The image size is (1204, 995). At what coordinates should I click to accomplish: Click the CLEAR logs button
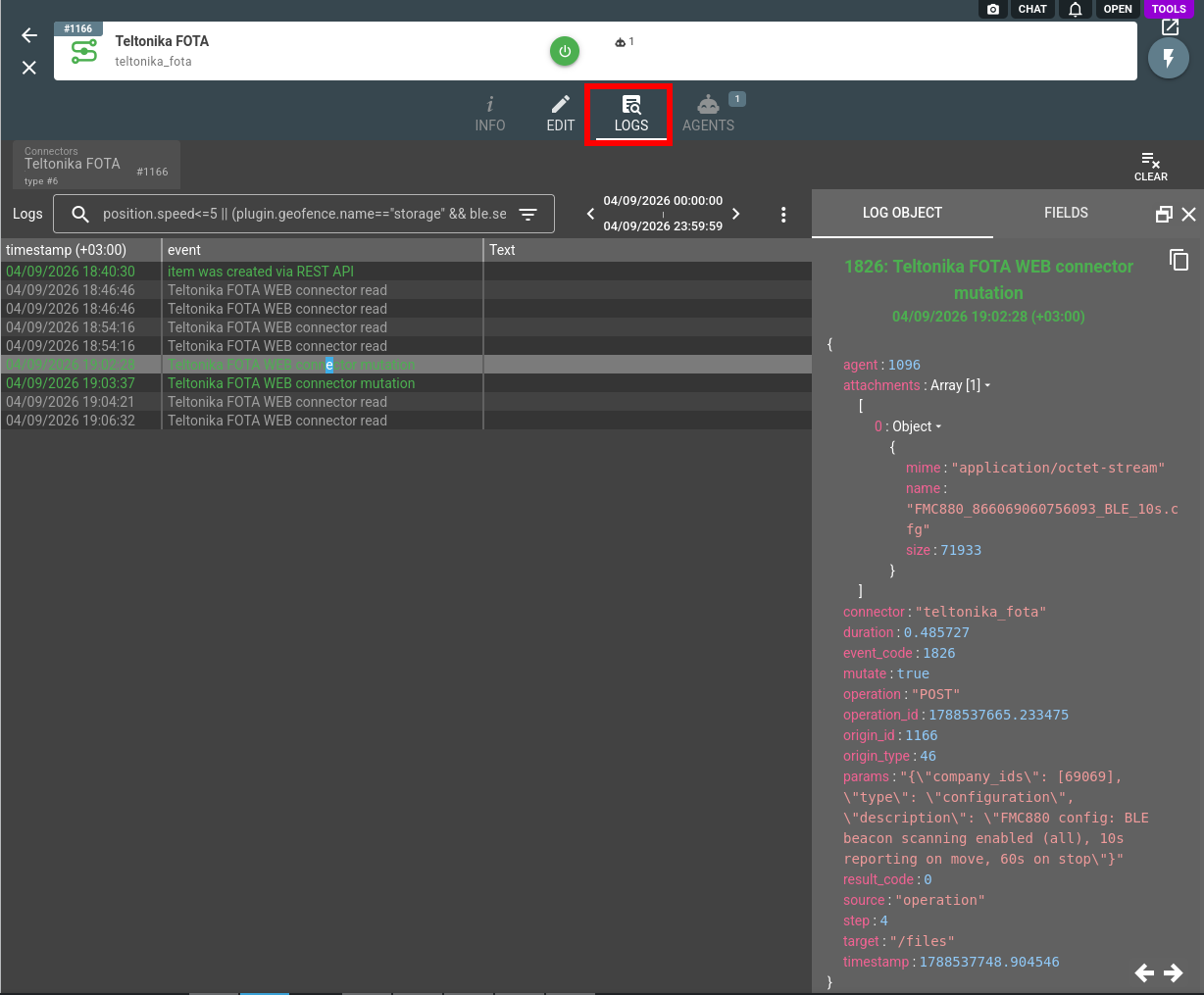(1151, 167)
